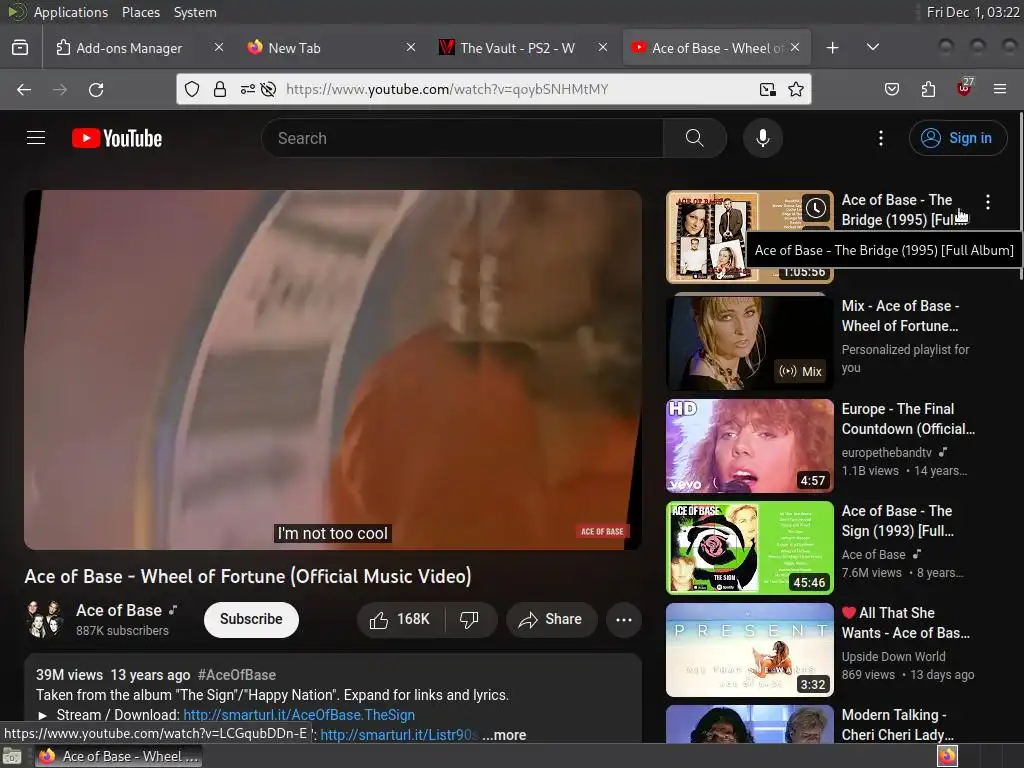The image size is (1024, 768).
Task: Open The Bridge (1995) album thumbnail
Action: coord(750,236)
